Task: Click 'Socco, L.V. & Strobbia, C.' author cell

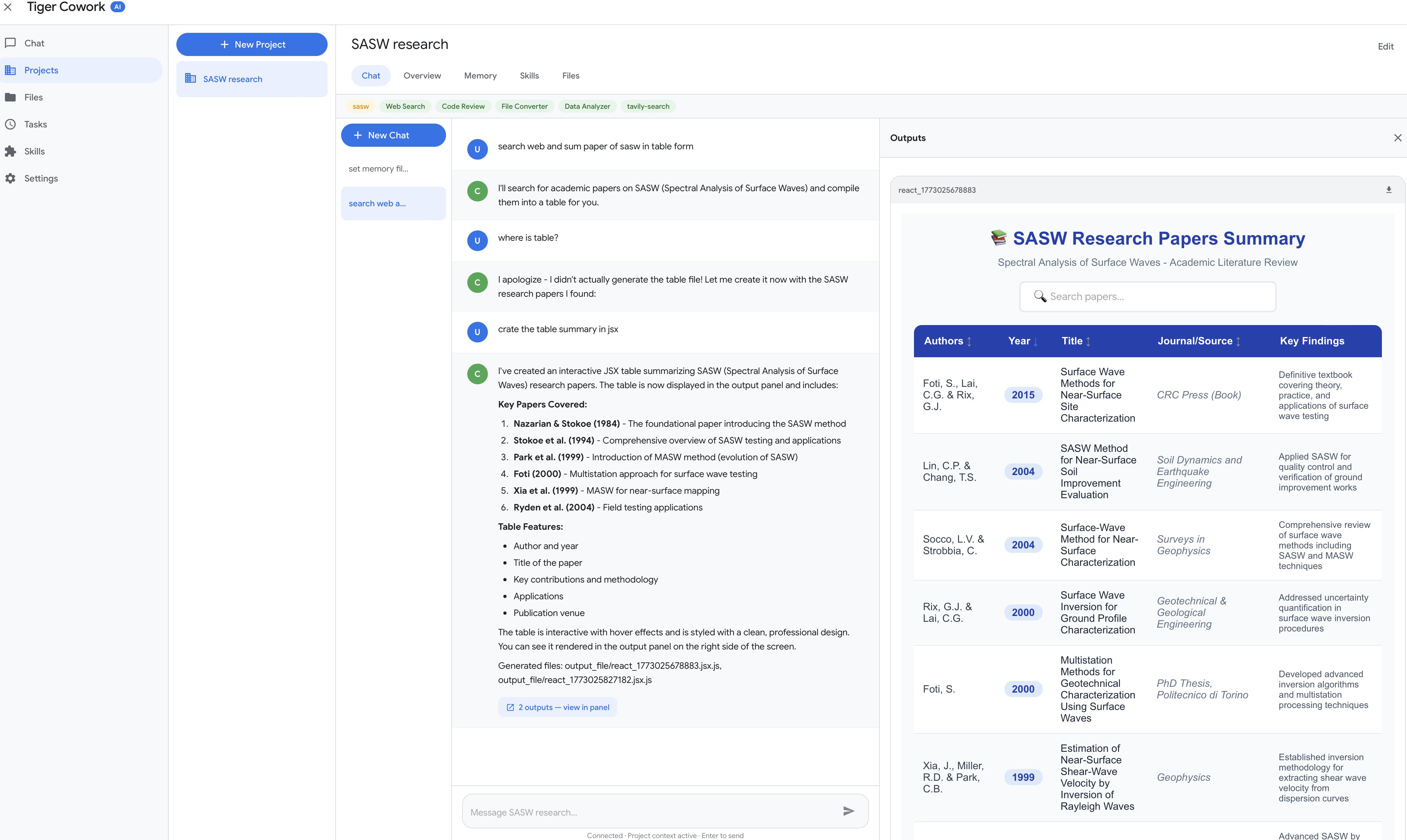Action: pyautogui.click(x=954, y=545)
